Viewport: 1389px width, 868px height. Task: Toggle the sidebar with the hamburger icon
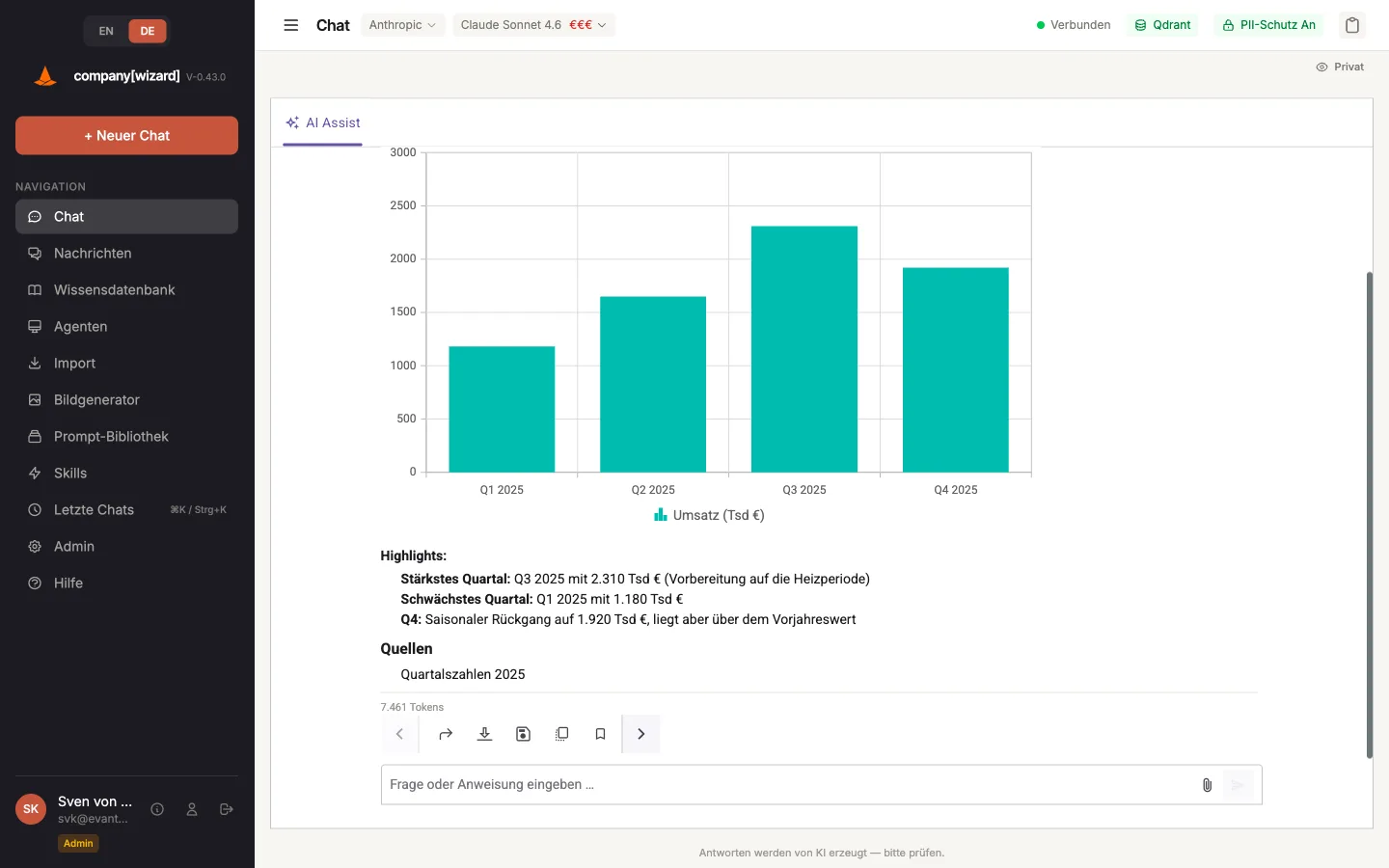click(x=290, y=25)
